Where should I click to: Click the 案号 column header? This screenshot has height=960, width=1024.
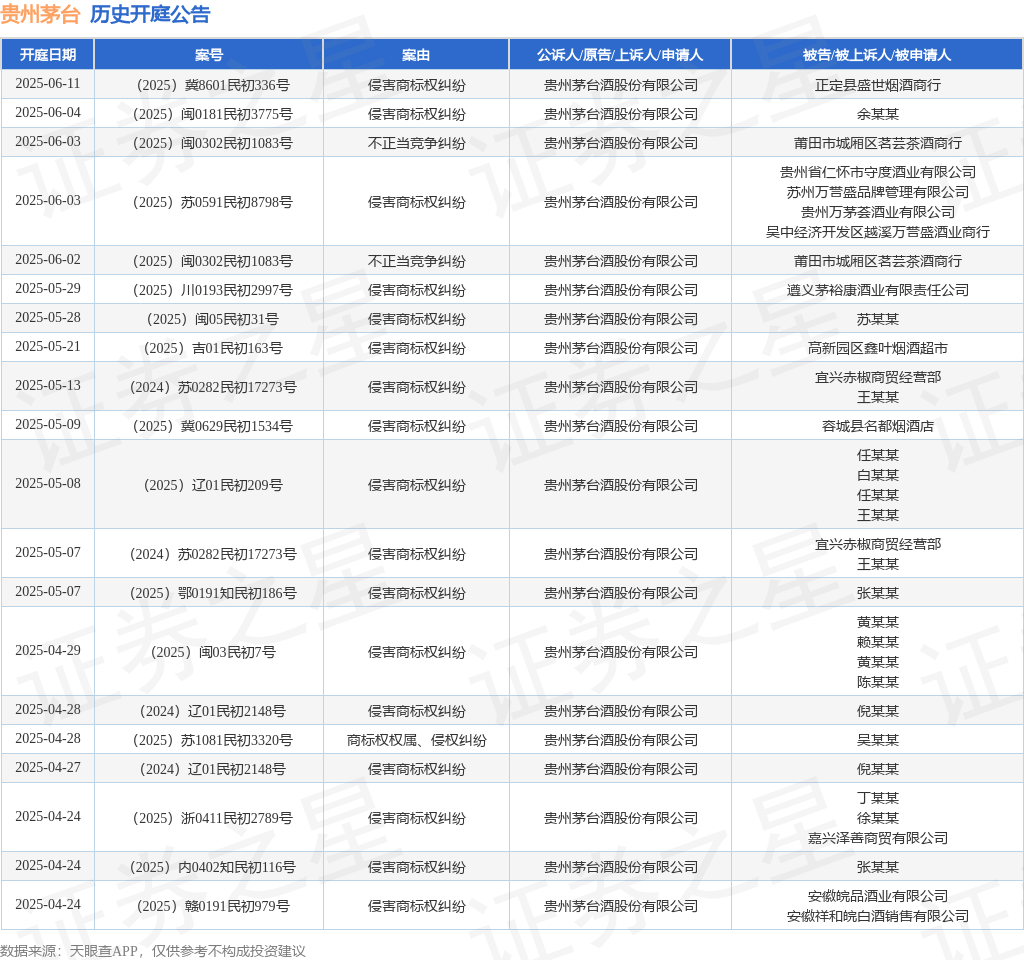209,55
